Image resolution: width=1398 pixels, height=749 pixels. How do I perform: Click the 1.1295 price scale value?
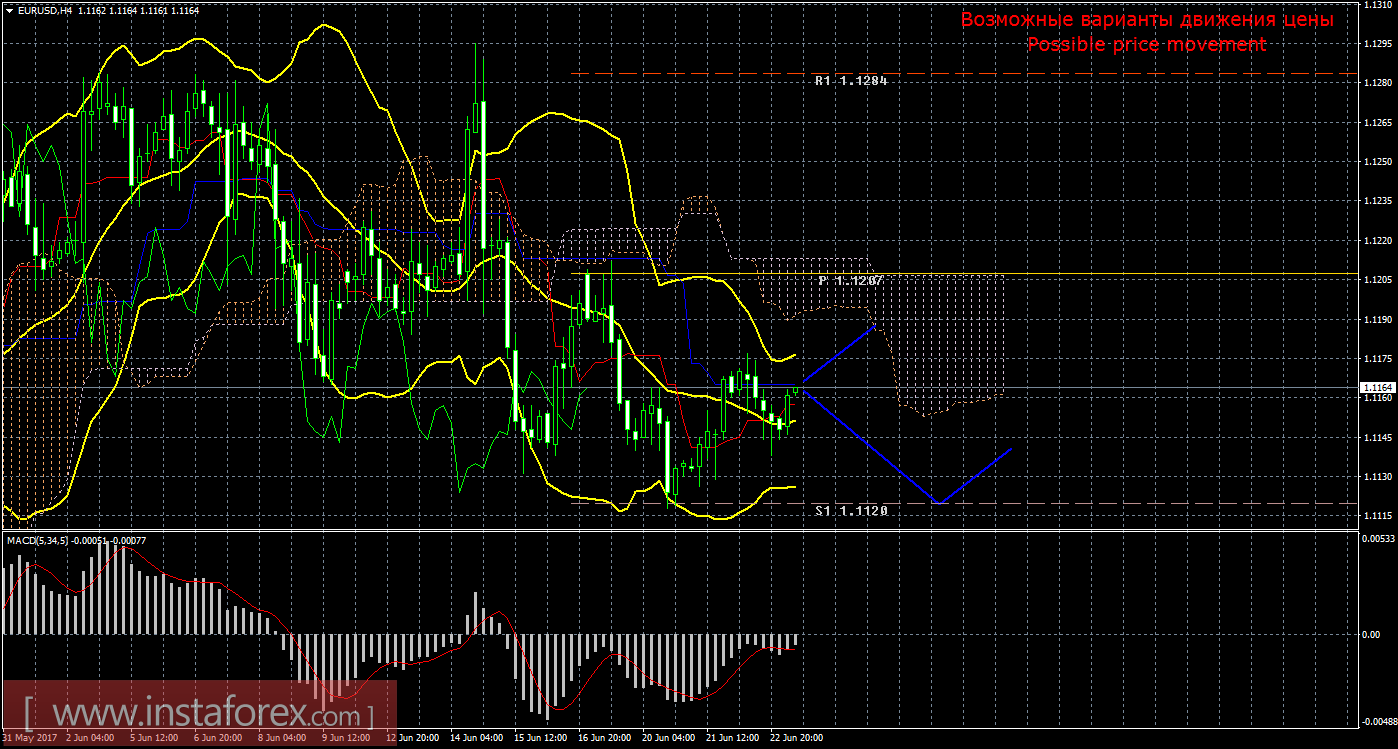(1377, 44)
